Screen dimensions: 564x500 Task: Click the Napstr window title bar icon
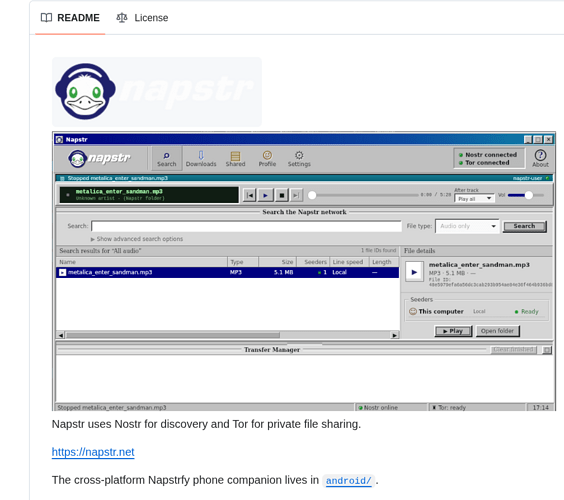[x=59, y=140]
